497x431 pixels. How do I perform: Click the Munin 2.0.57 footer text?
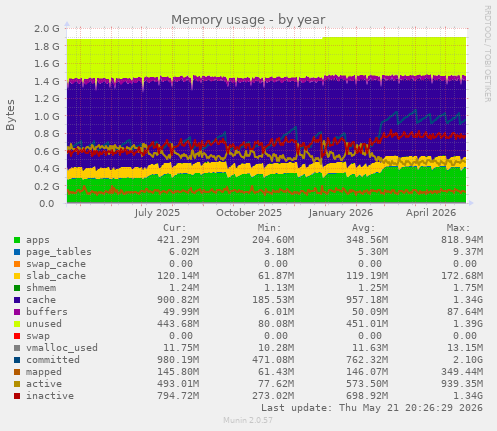point(248,420)
